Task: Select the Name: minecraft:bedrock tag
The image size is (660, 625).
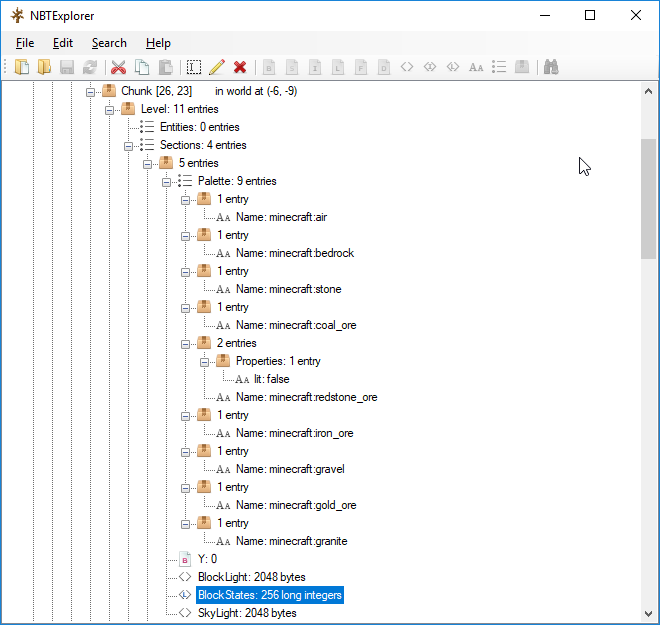Action: click(x=294, y=253)
